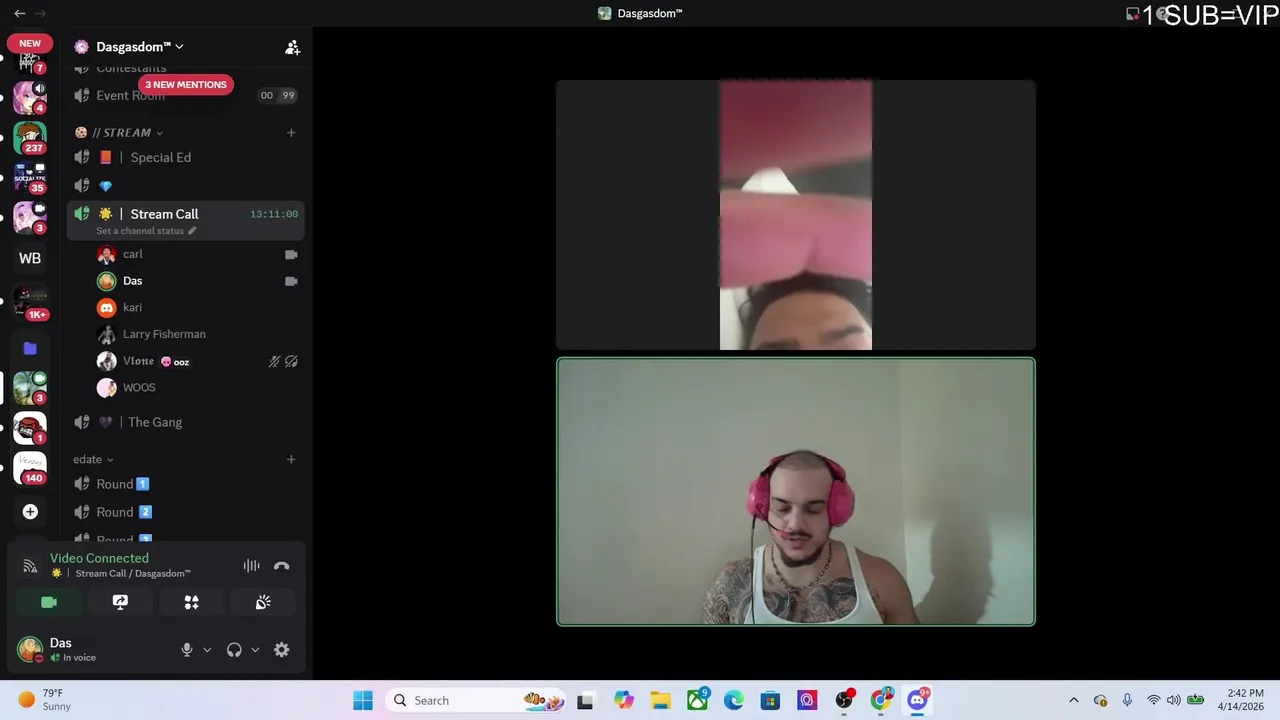This screenshot has width=1280, height=720.
Task: Invite people with the add-members icon
Action: (292, 47)
